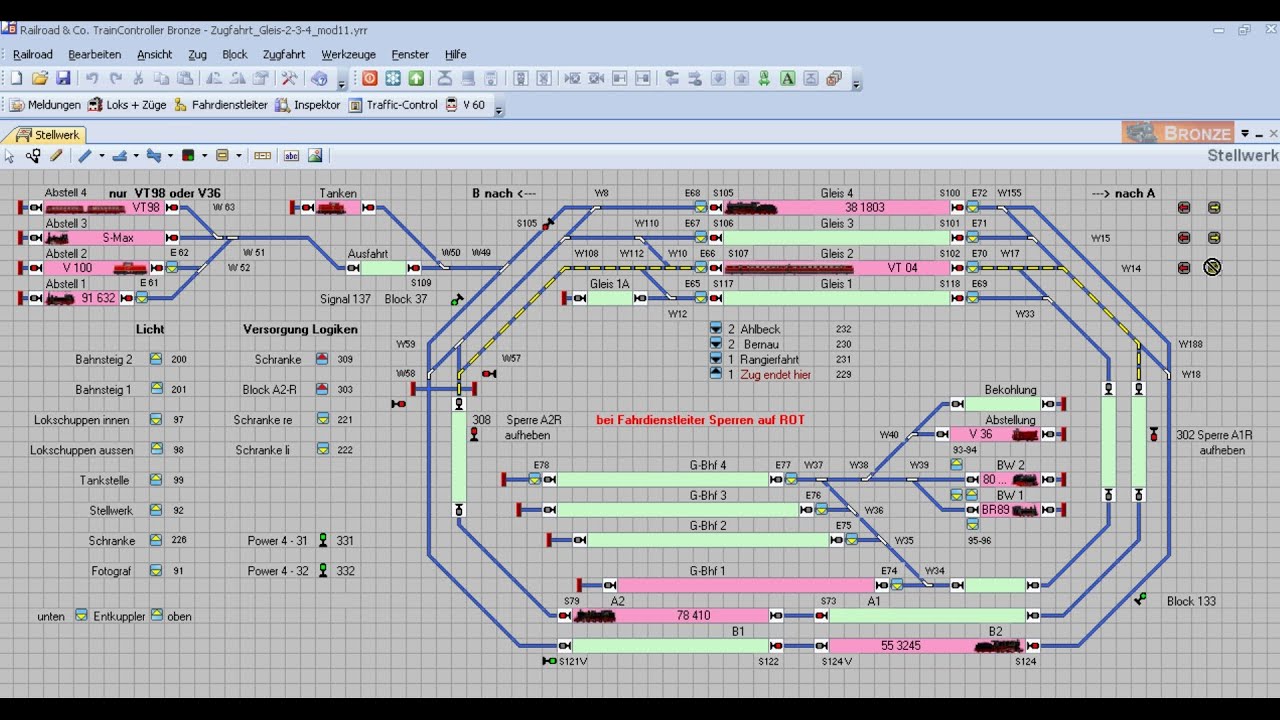
Task: Click the red power stop icon
Action: [x=370, y=78]
